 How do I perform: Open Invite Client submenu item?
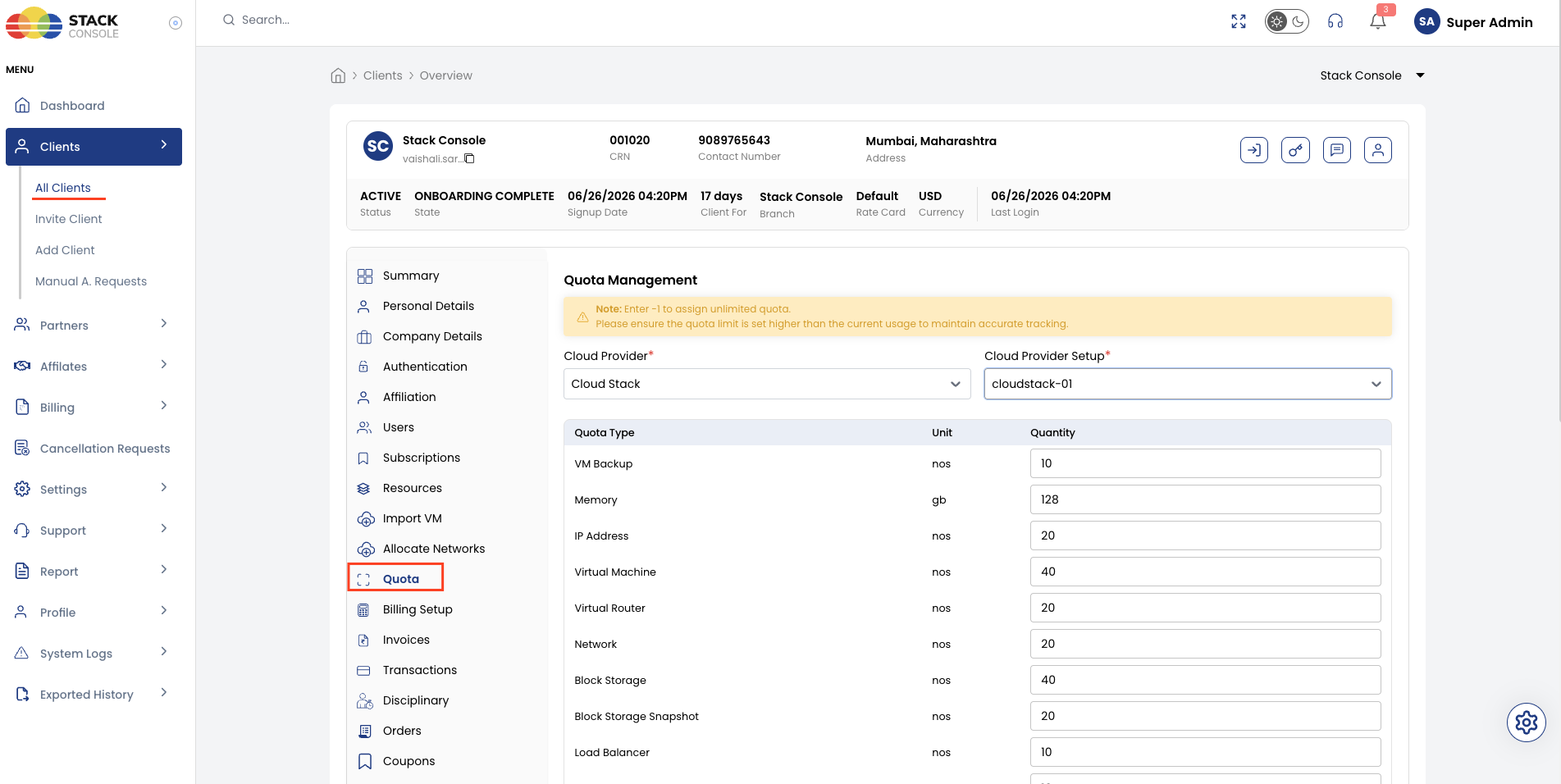(69, 219)
